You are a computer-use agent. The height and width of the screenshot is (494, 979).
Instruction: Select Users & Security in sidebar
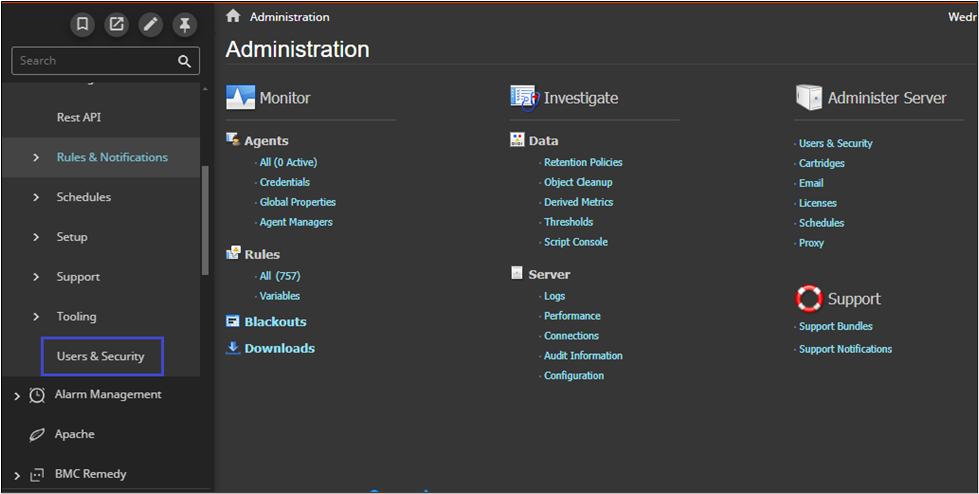[100, 356]
